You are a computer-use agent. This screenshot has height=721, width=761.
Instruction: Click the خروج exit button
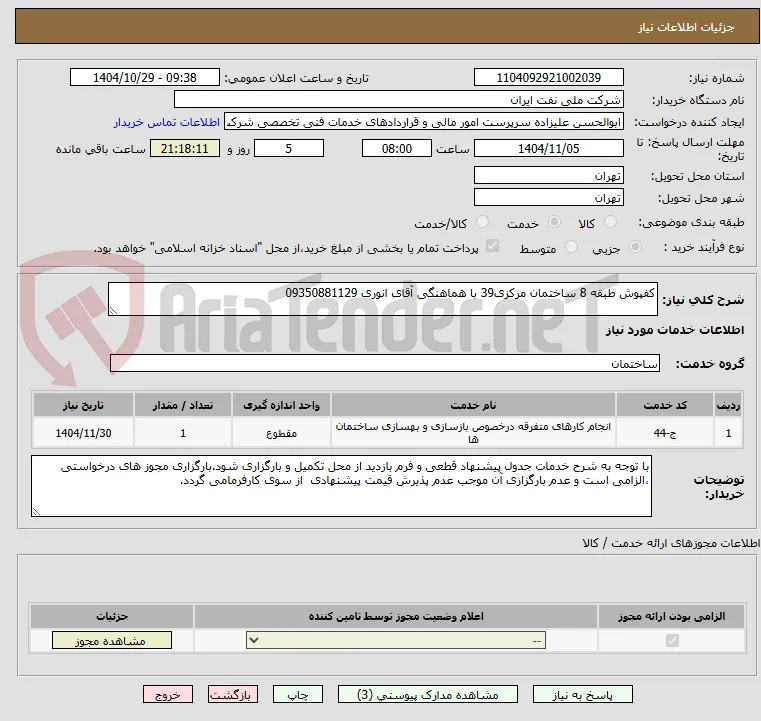coord(167,694)
